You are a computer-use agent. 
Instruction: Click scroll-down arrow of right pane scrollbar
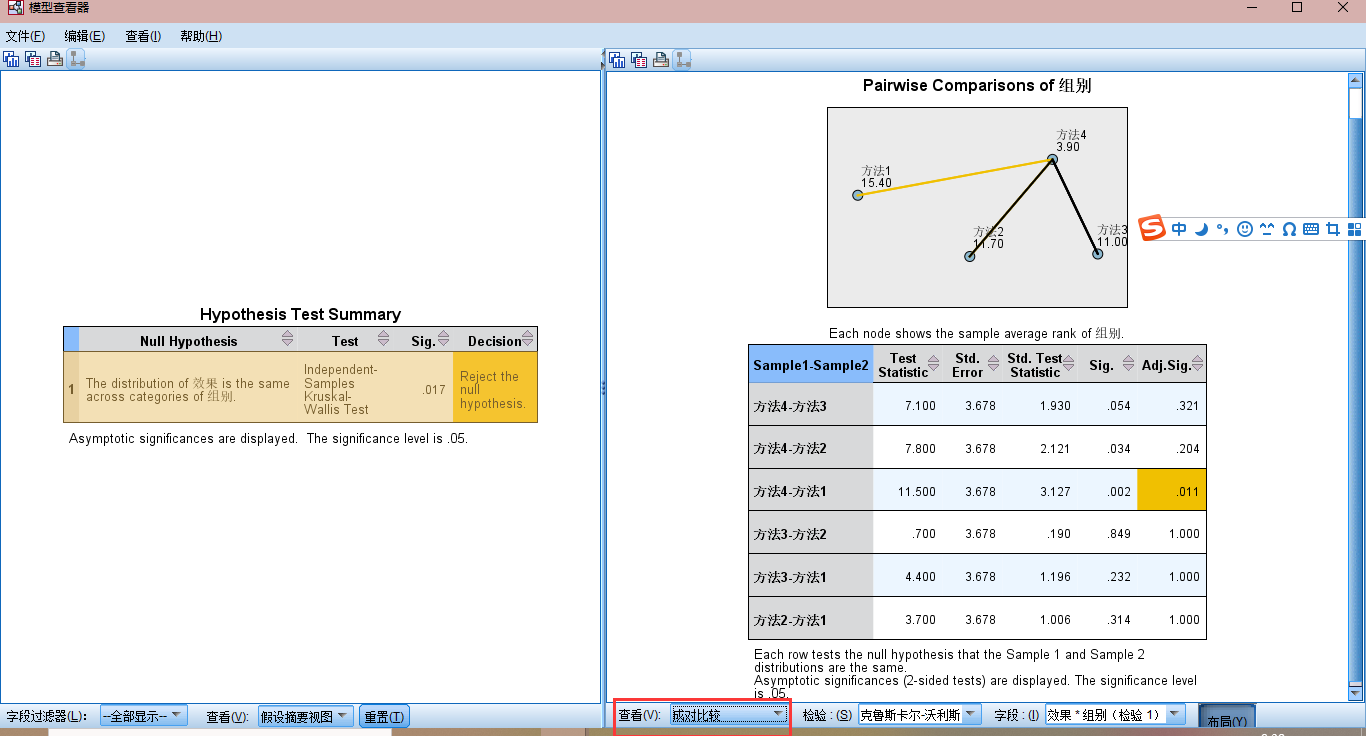coord(1356,692)
